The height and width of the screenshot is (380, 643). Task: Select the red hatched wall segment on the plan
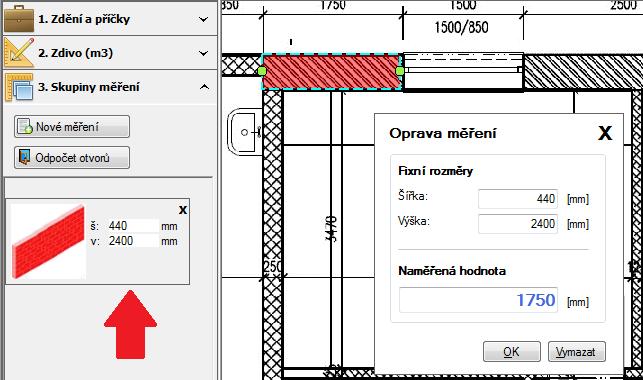(x=331, y=71)
